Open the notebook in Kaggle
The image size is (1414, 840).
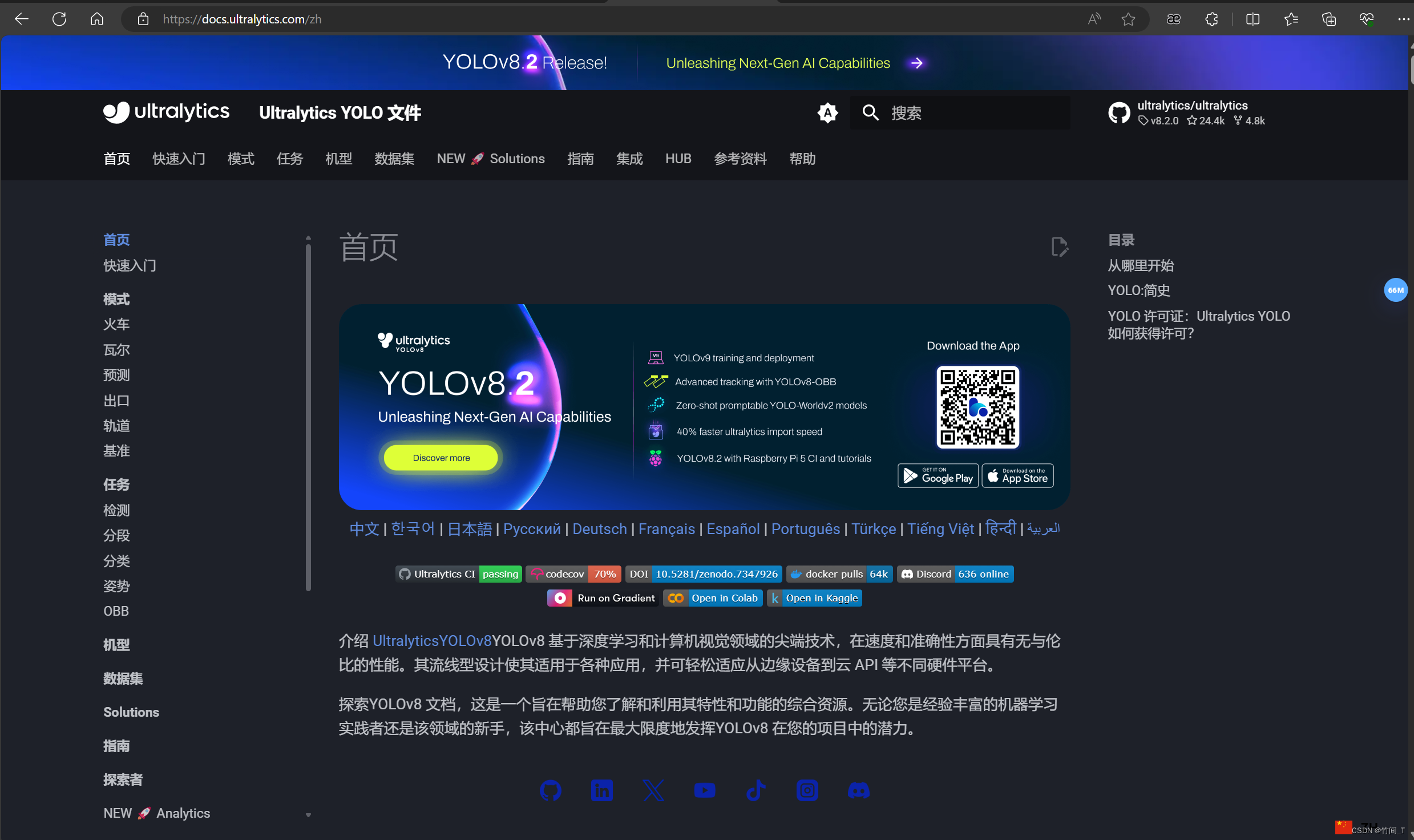pyautogui.click(x=814, y=597)
